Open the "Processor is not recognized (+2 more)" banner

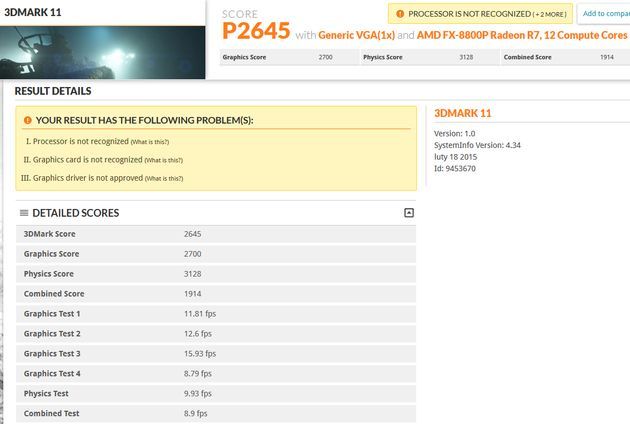click(x=480, y=14)
